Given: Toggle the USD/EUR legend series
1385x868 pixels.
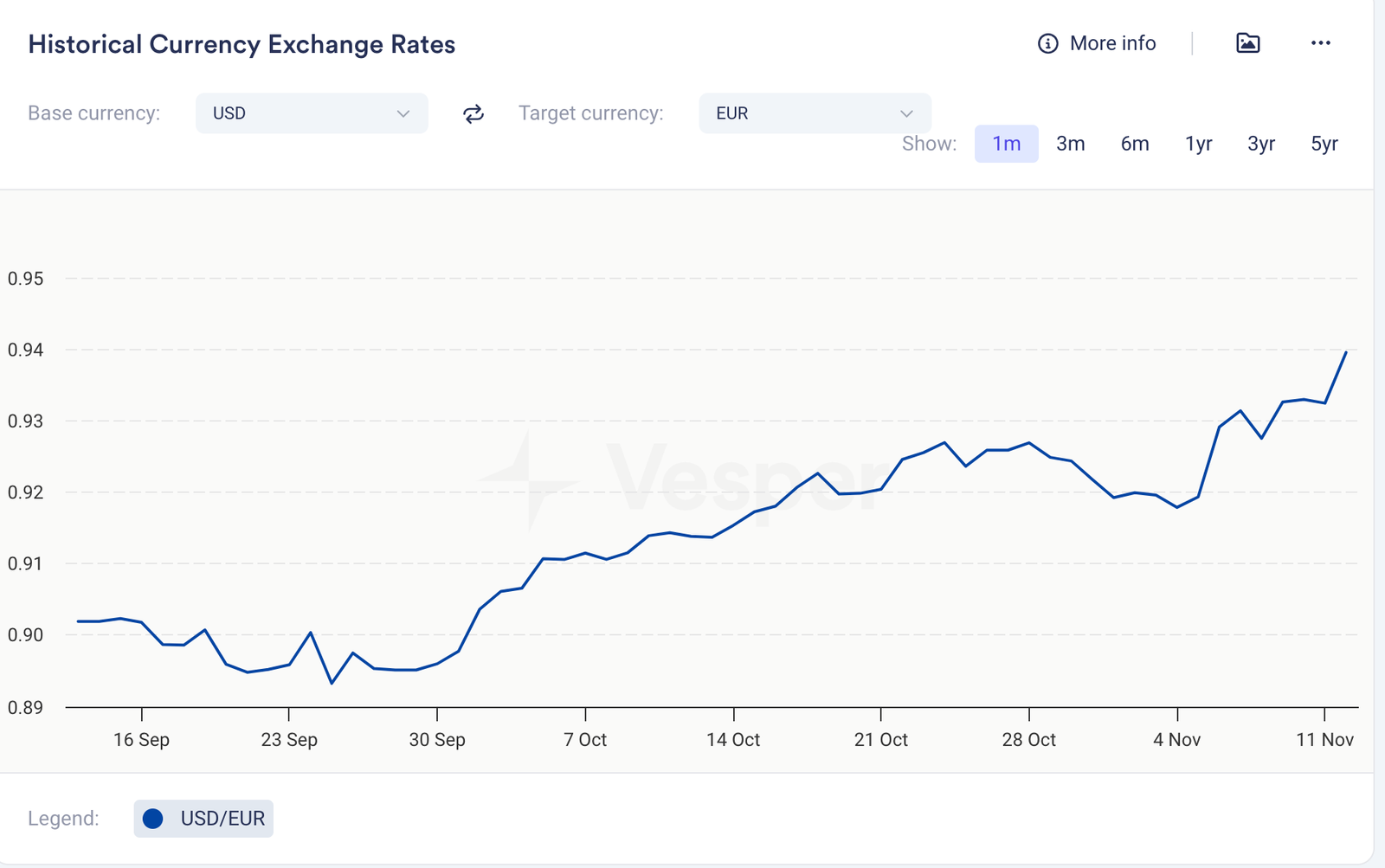Looking at the screenshot, I should [222, 819].
